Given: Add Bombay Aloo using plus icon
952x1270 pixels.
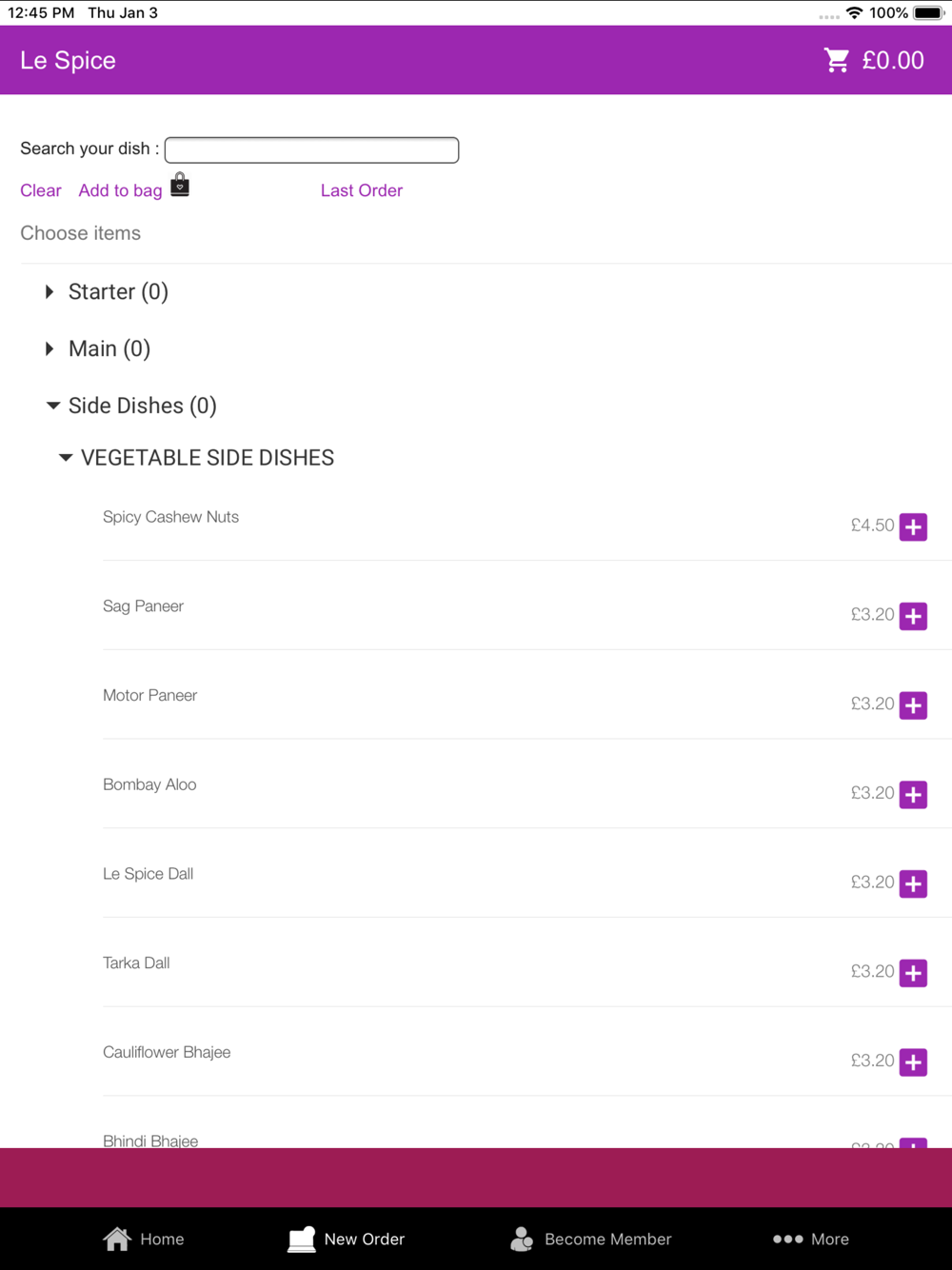Looking at the screenshot, I should tap(913, 794).
